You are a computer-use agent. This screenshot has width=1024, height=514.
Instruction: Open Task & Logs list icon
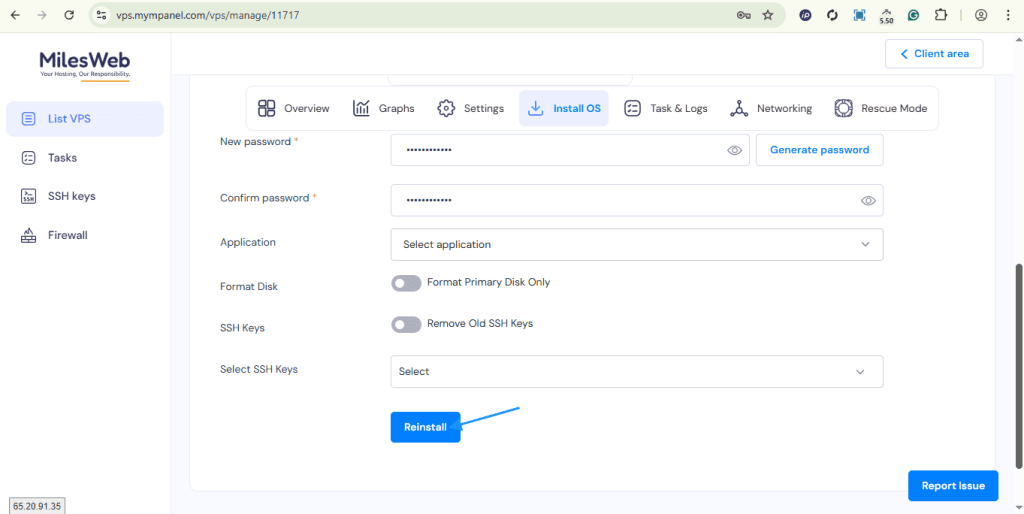pos(632,108)
